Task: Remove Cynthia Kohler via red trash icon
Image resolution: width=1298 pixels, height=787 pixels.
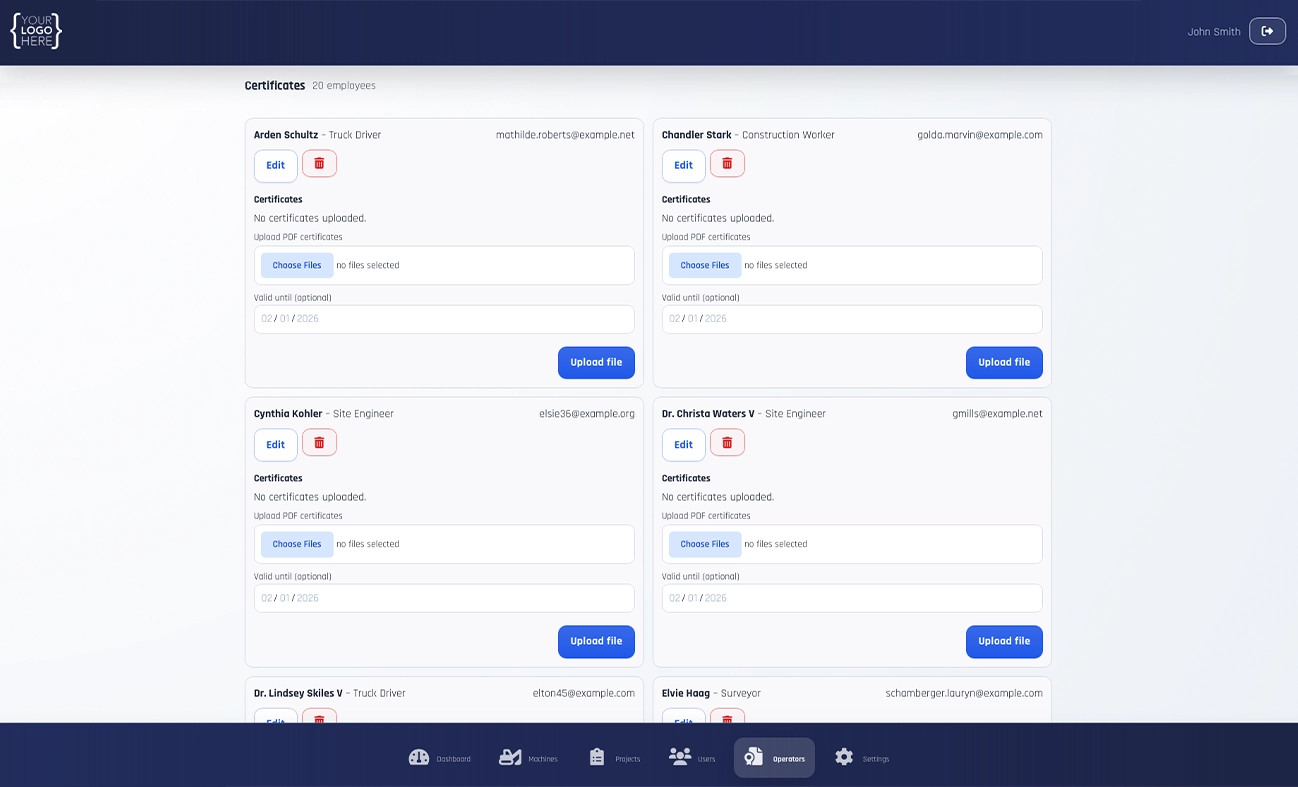Action: point(319,443)
